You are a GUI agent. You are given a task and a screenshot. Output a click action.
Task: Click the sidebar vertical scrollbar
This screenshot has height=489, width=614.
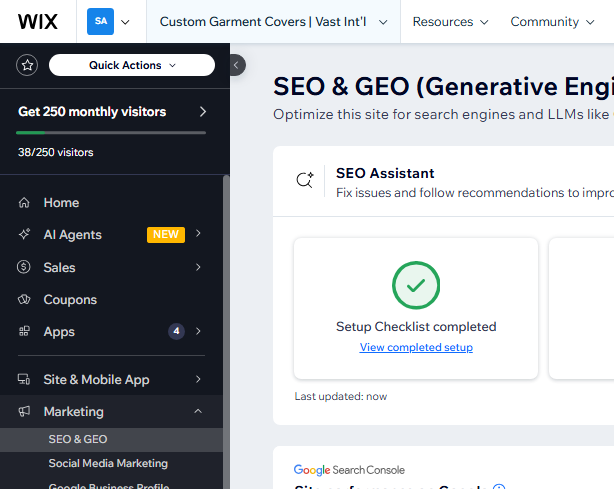[226, 332]
